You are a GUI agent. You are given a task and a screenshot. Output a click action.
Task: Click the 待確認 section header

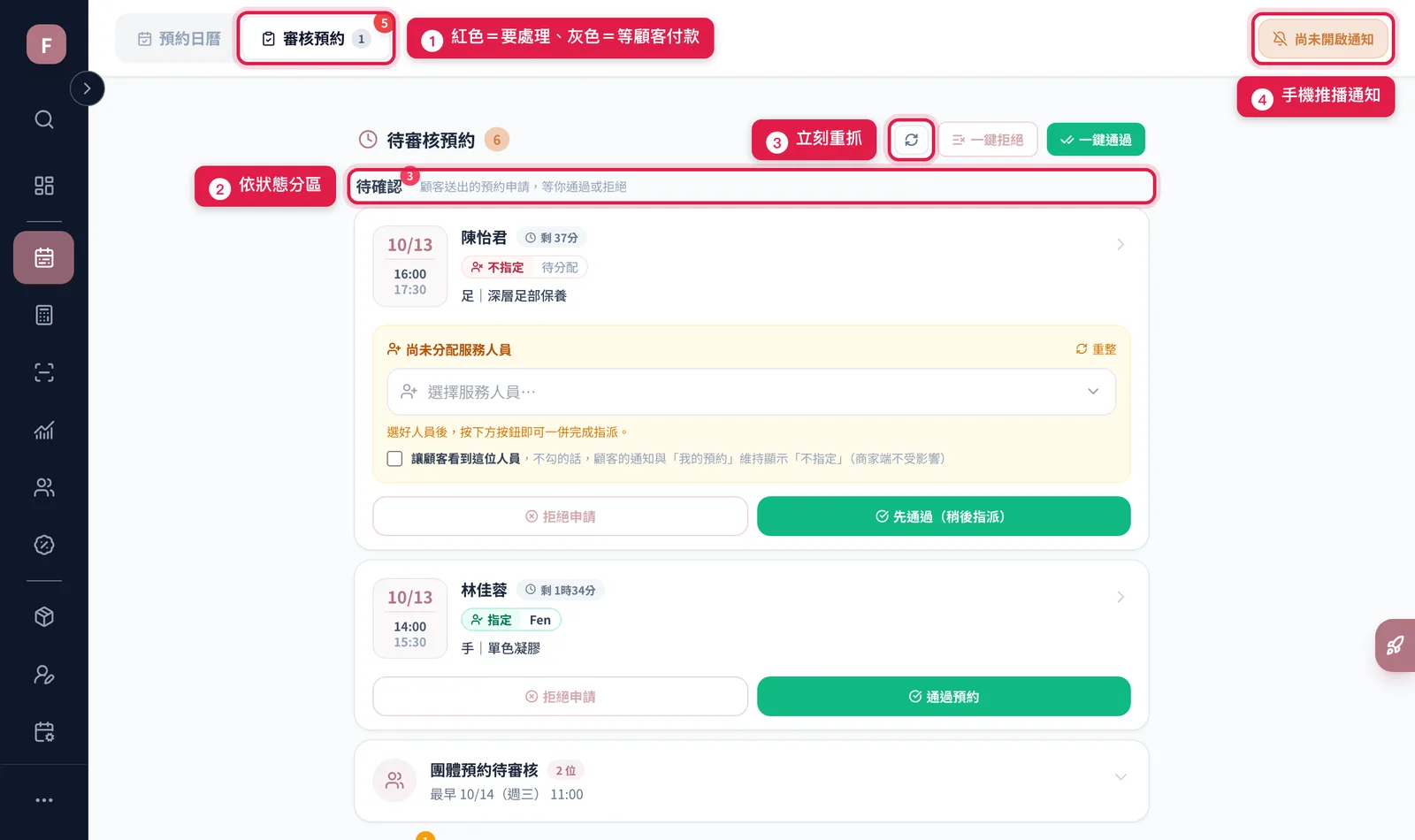coord(751,187)
